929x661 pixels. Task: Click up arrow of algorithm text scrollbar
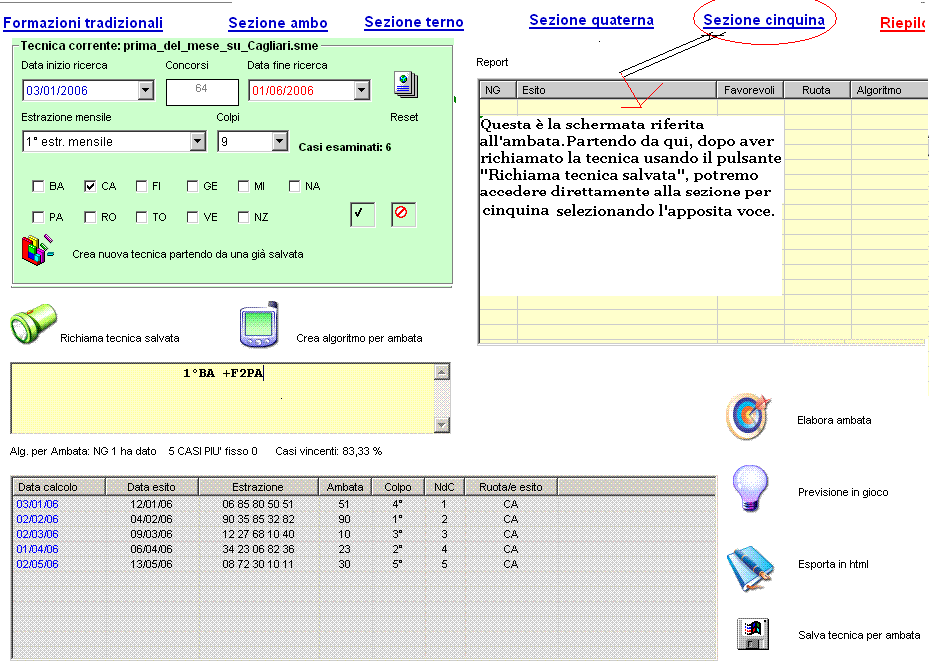click(442, 372)
